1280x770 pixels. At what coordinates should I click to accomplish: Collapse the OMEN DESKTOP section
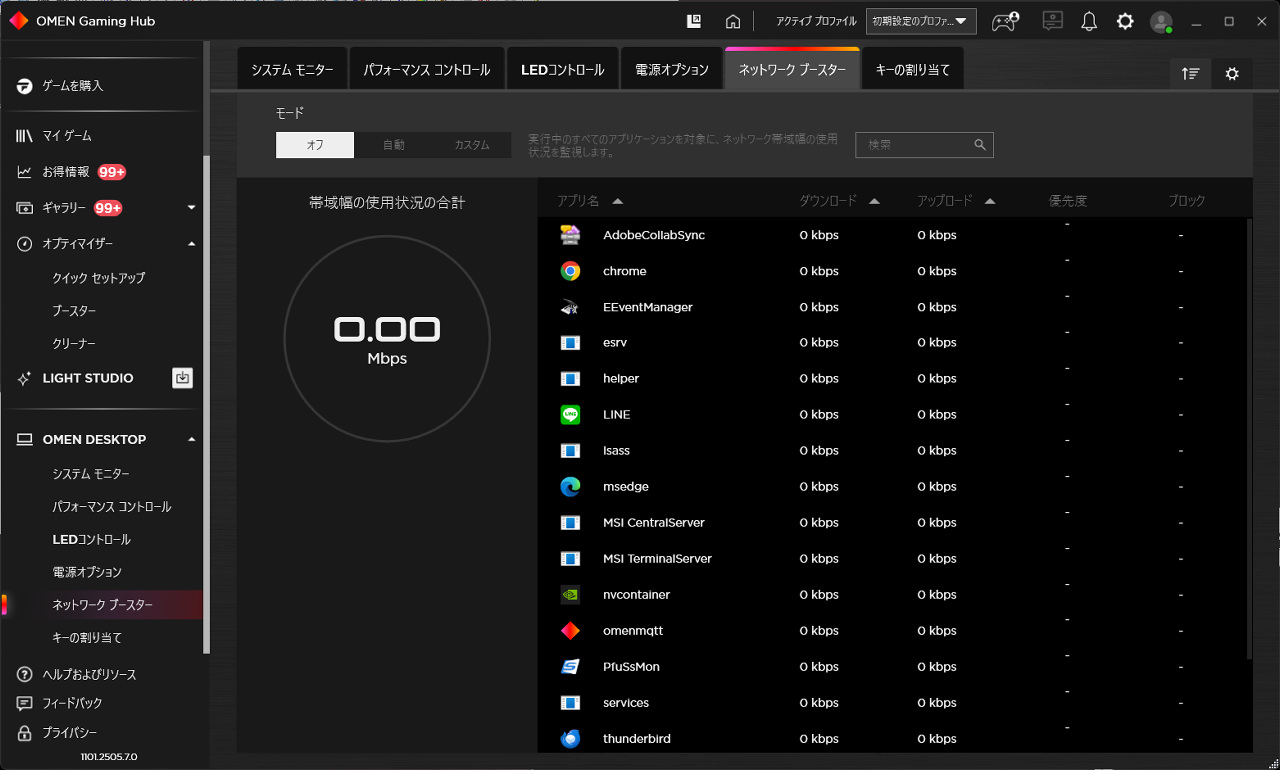point(192,440)
